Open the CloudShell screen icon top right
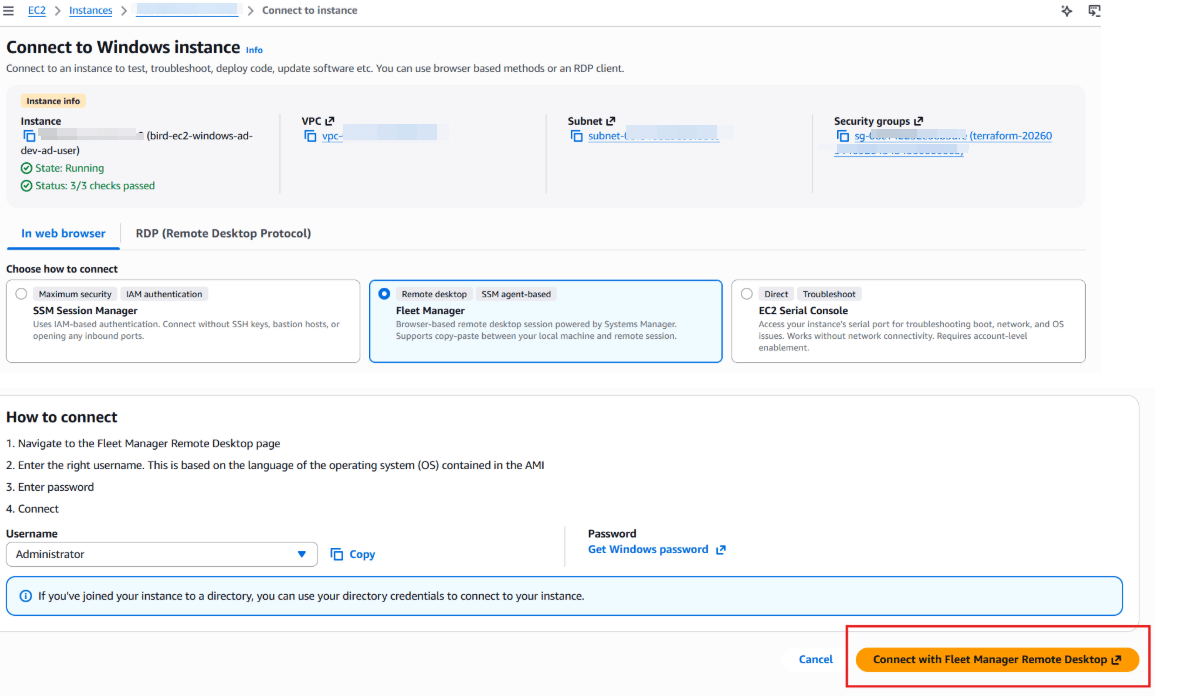Image resolution: width=1190 pixels, height=700 pixels. pos(1094,11)
